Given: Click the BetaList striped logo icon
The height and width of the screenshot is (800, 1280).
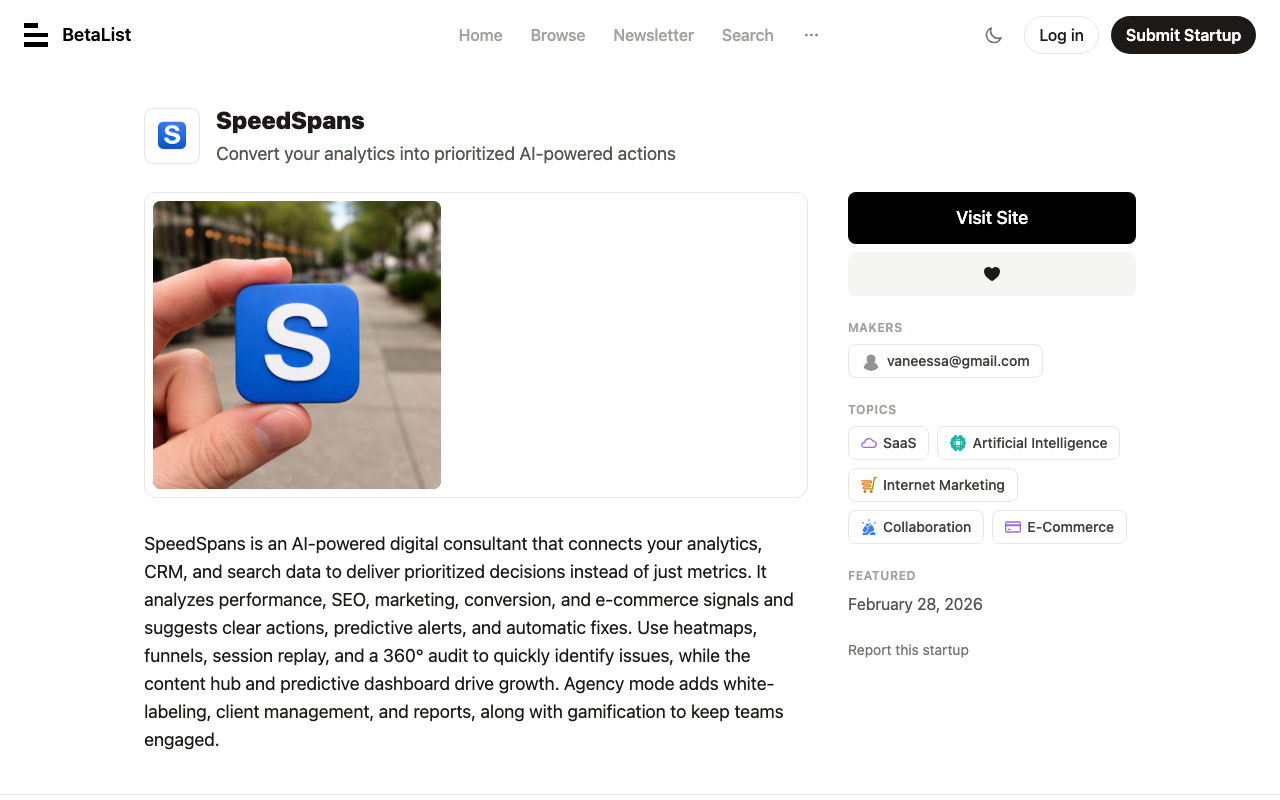Looking at the screenshot, I should tap(36, 35).
